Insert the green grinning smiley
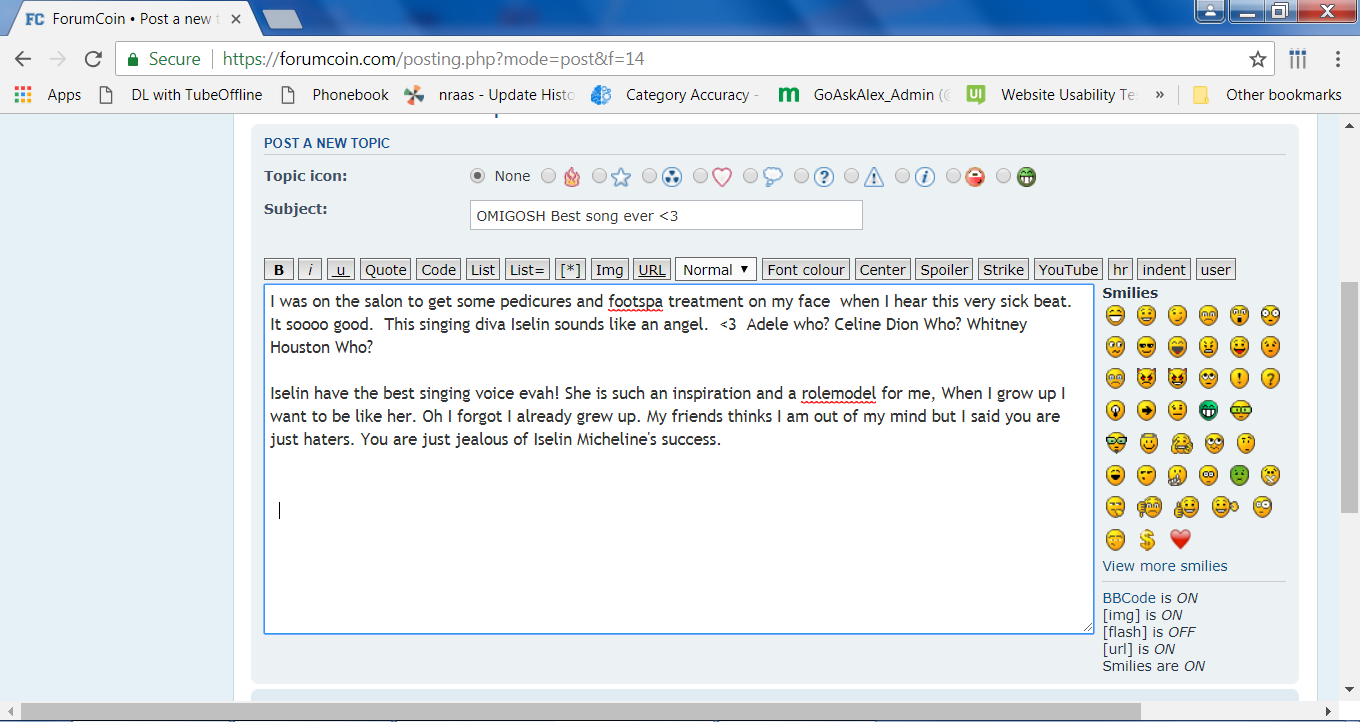Viewport: 1360px width, 722px height. (1209, 412)
